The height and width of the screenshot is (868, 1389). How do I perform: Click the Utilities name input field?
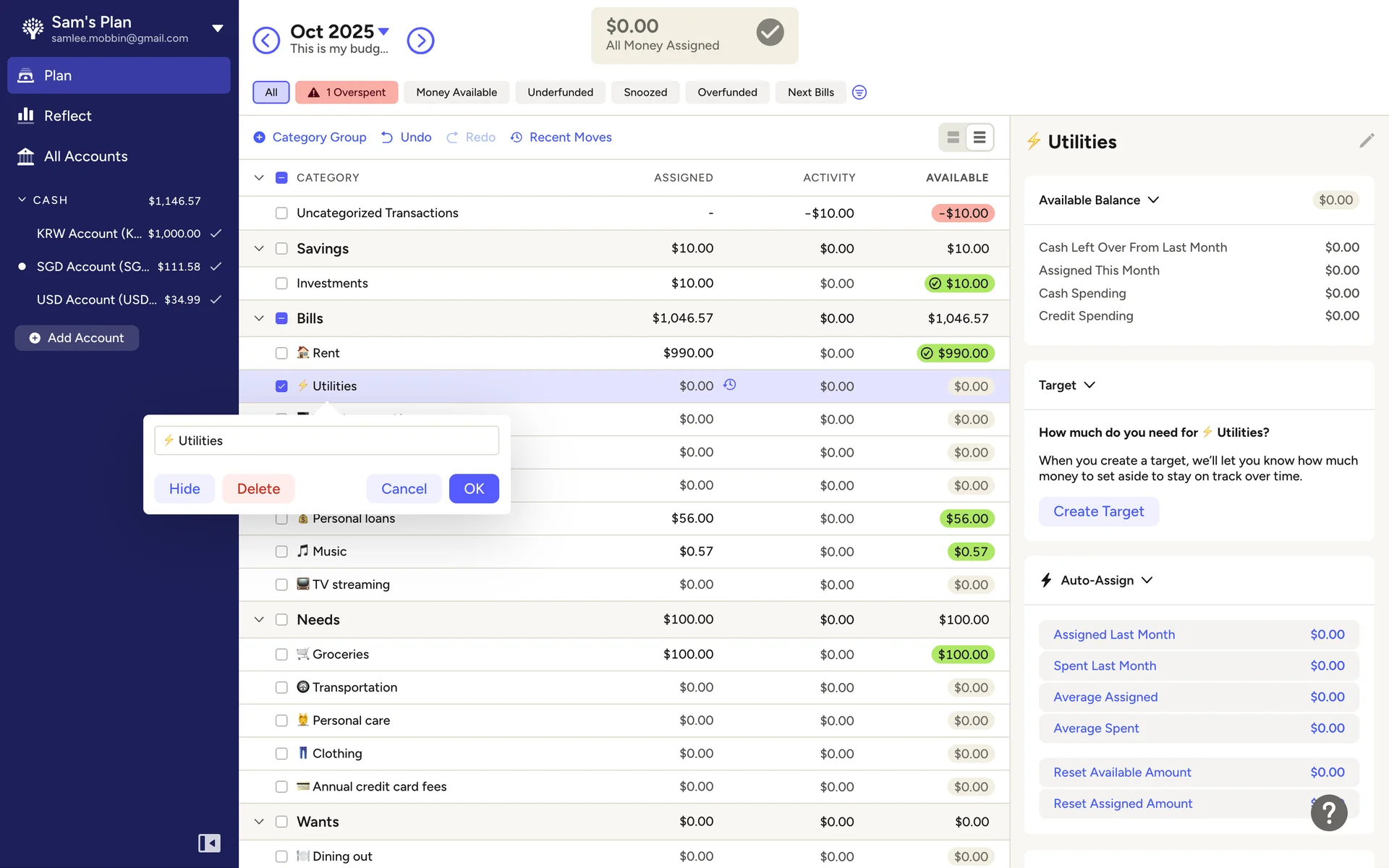(x=326, y=441)
